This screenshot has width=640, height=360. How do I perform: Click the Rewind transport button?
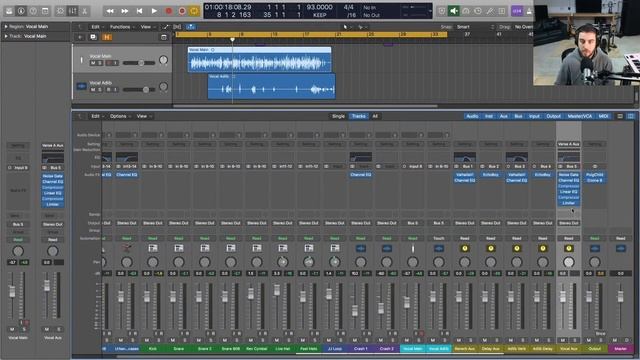[110, 11]
